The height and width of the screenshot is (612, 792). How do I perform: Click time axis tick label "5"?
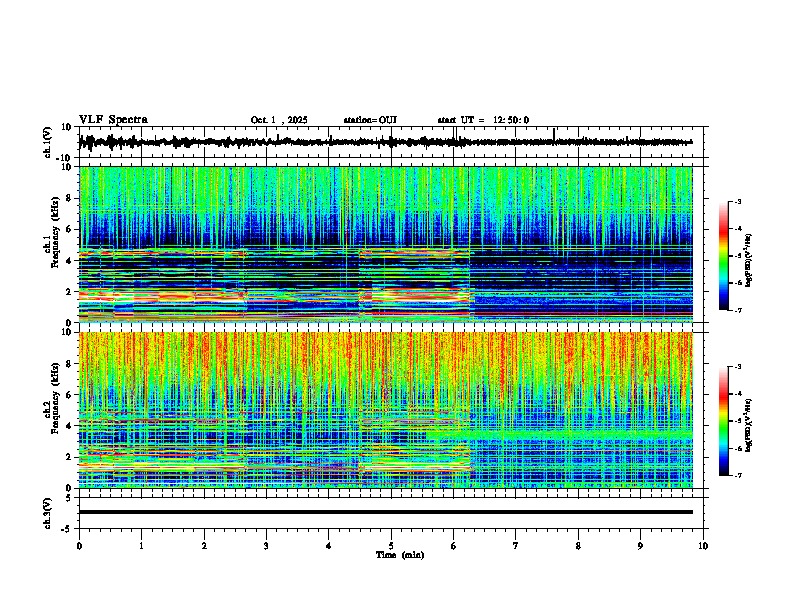[x=391, y=546]
